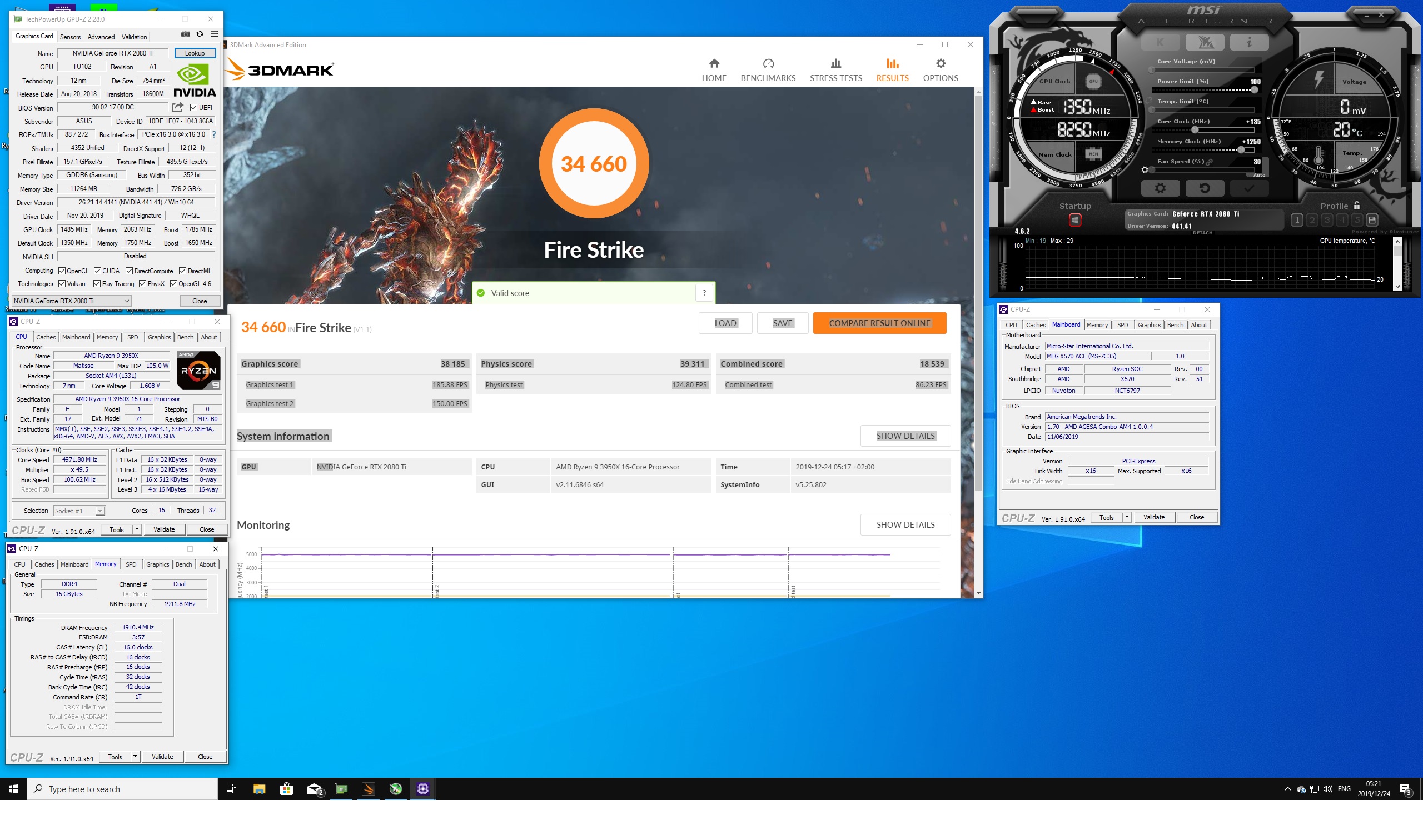The image size is (1423, 840).
Task: Toggle the Ray Tracing checkbox in GPU-Z
Action: (97, 284)
